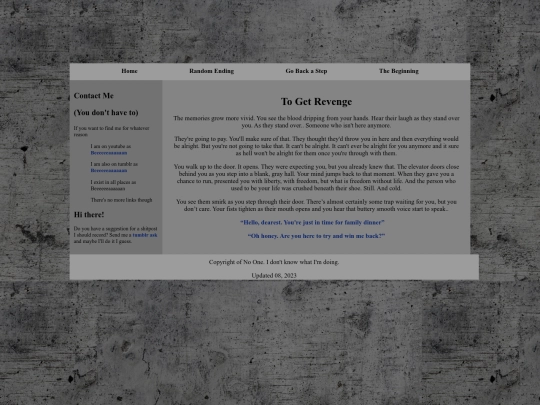Image resolution: width=540 pixels, height=405 pixels.
Task: Click paragraph starting "They're going to pay"
Action: click(316, 146)
